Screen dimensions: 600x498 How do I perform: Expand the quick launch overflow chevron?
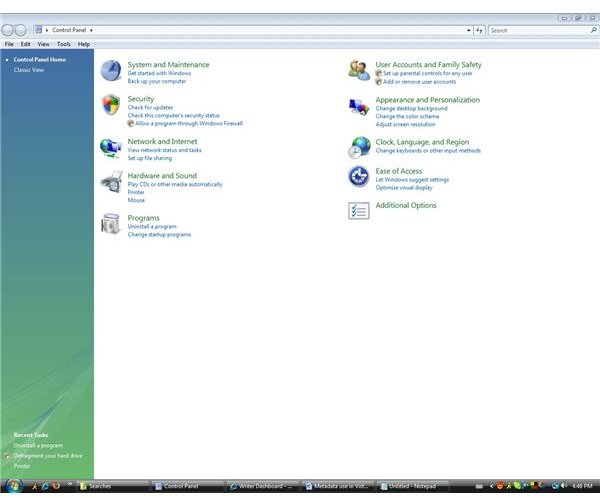pos(70,485)
